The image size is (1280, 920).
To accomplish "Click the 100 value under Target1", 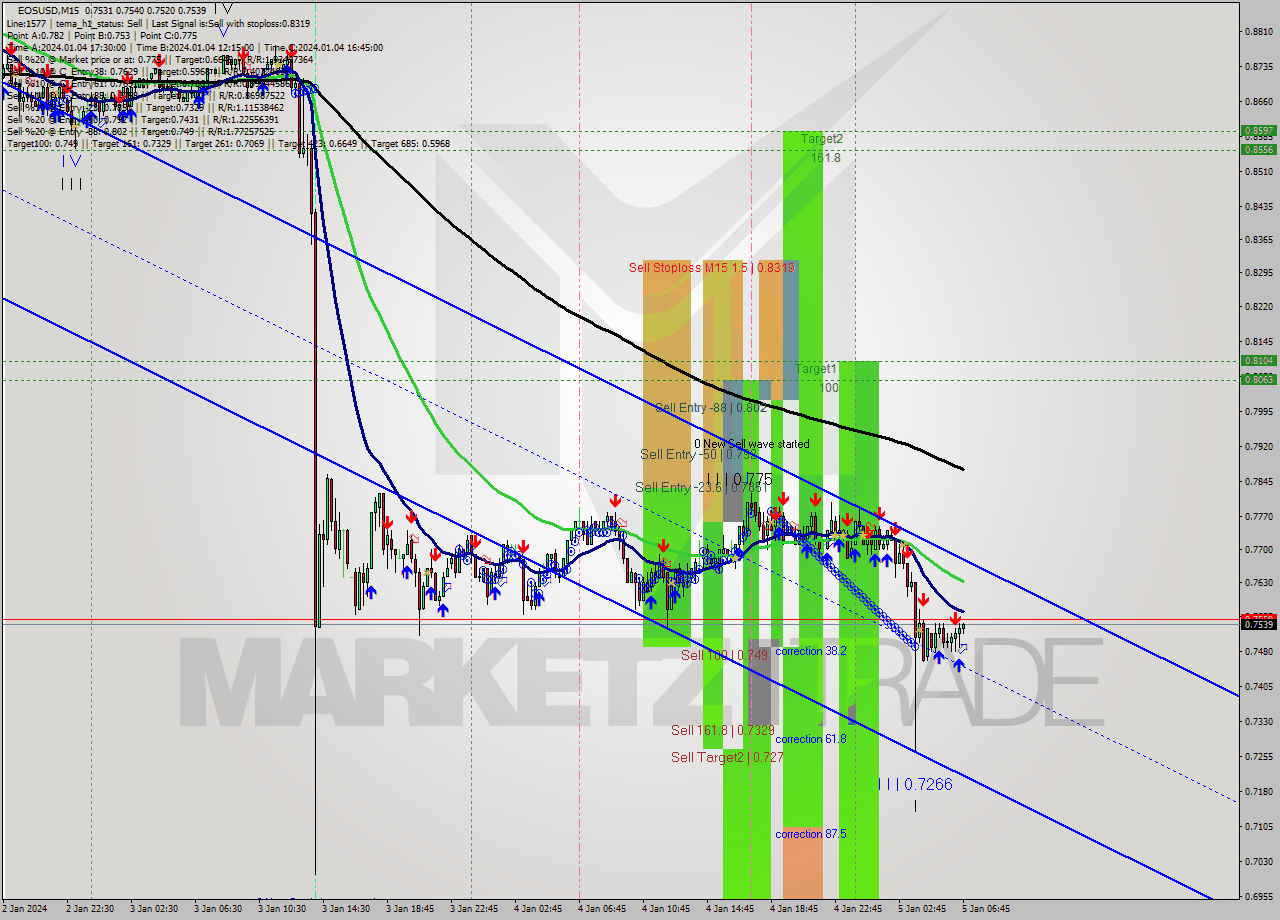I will [x=828, y=387].
